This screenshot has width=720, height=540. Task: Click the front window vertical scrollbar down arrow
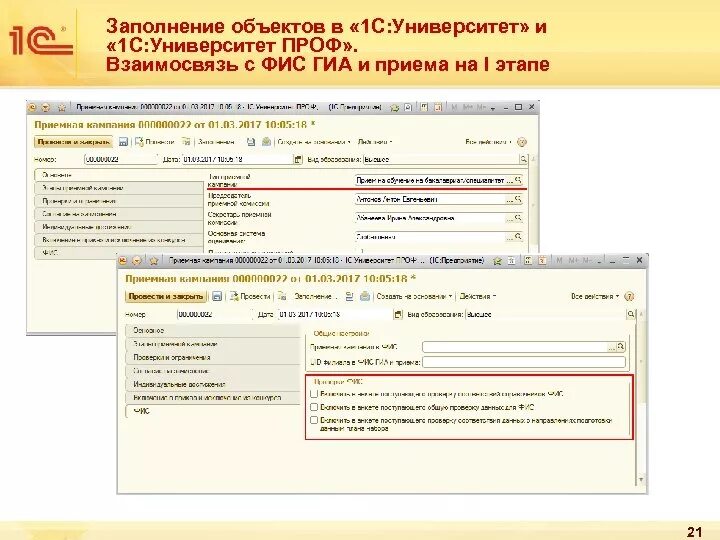click(x=641, y=480)
